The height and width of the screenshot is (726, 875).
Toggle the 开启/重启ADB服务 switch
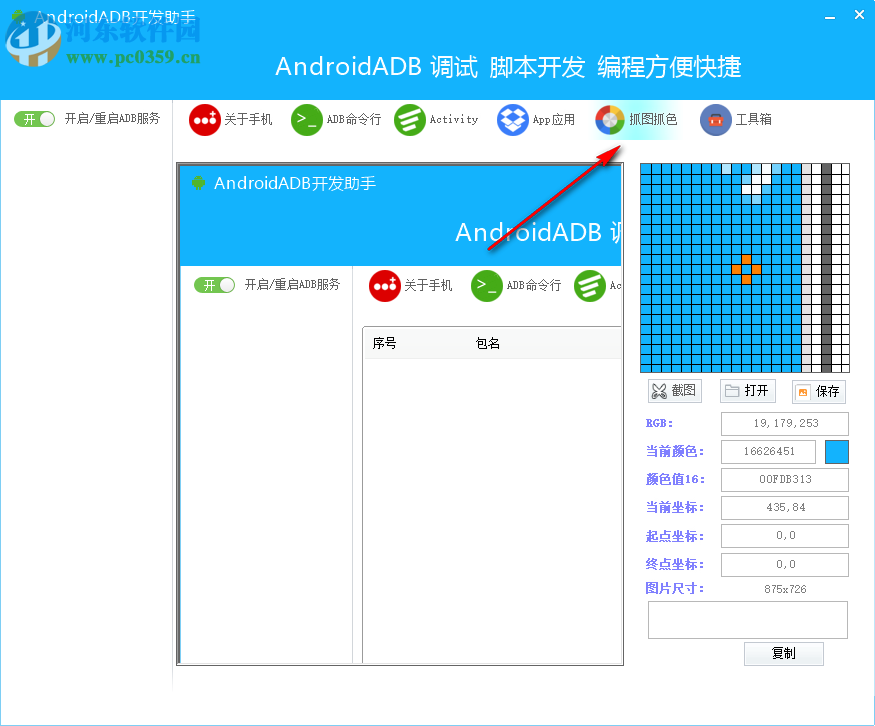34,118
